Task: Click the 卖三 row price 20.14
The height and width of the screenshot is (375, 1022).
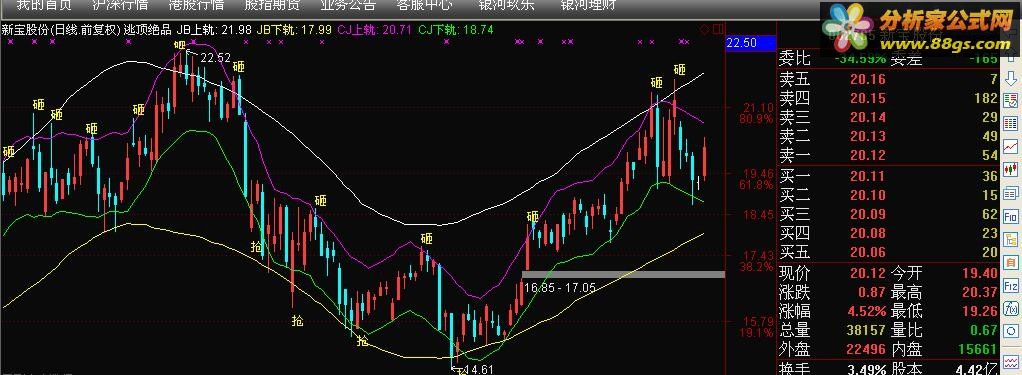Action: point(868,117)
